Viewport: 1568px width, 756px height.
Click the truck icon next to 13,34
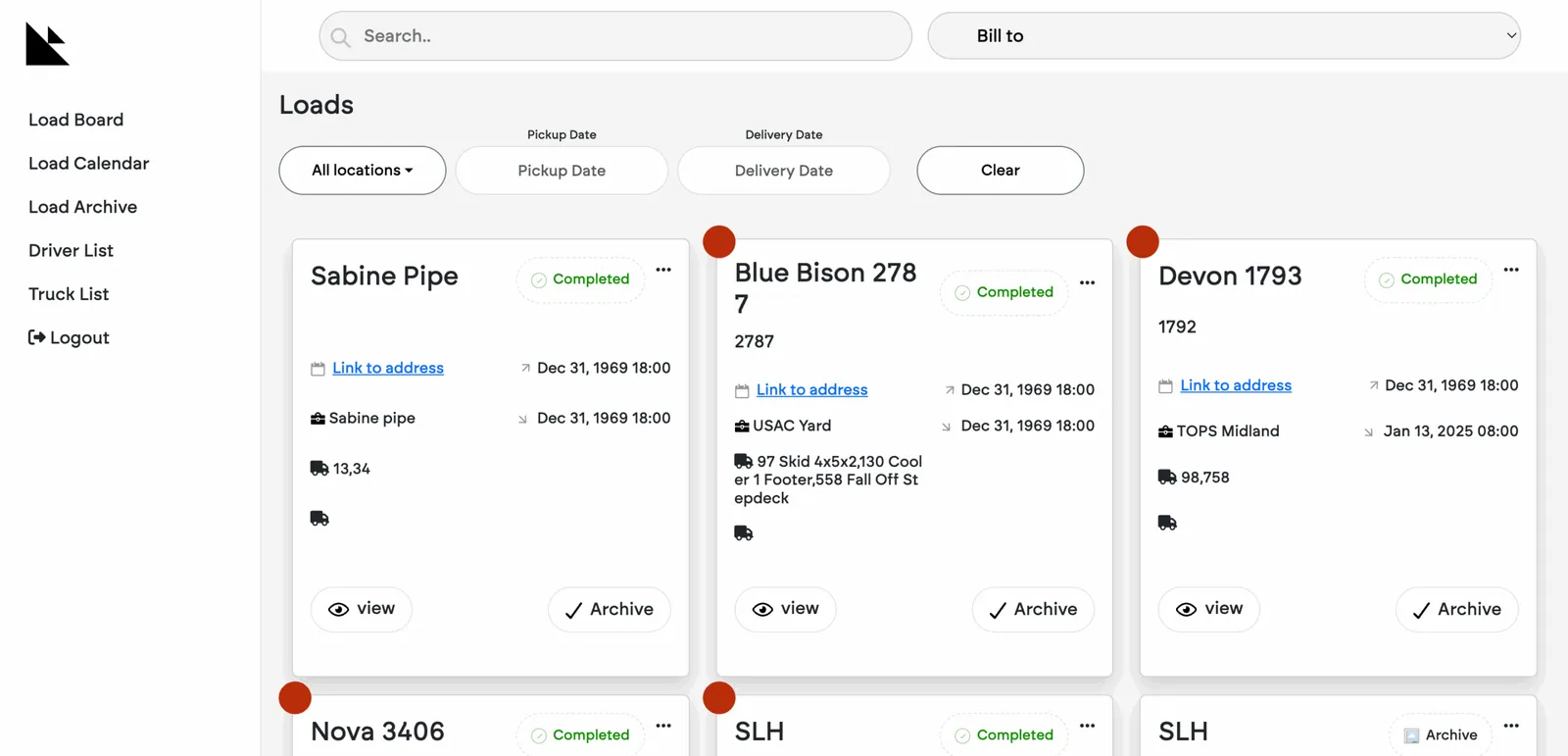(x=319, y=469)
